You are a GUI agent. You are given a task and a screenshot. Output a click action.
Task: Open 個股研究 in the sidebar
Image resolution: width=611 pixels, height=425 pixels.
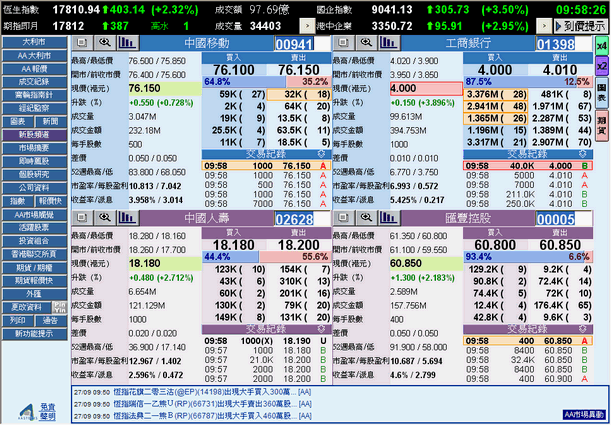click(x=35, y=175)
